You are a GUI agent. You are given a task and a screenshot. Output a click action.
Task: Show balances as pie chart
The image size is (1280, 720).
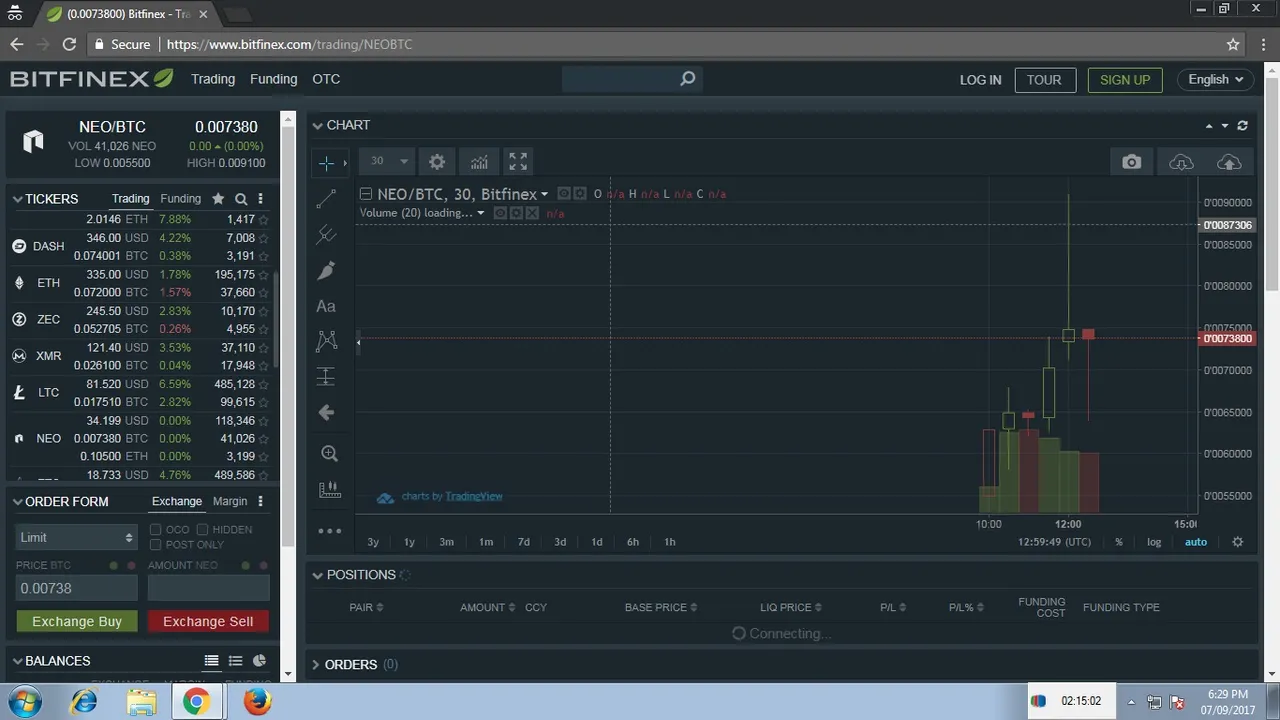259,661
